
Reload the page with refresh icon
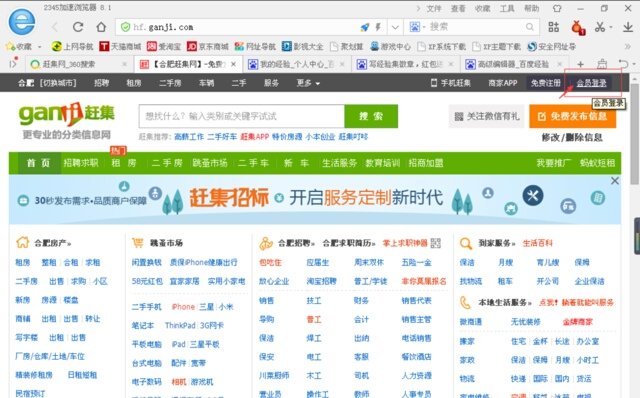pos(78,27)
